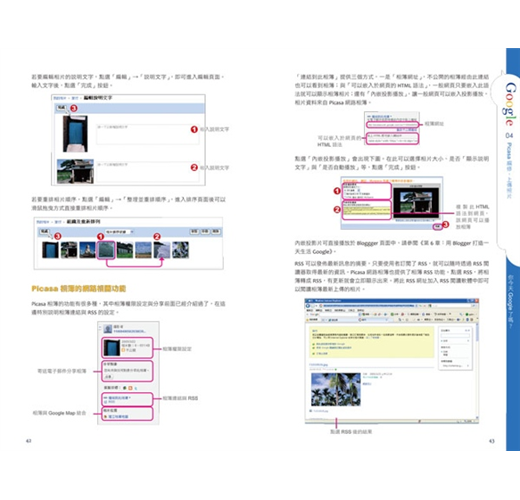The width and height of the screenshot is (520, 500).
Task: Click the album link and RSS entry
Action: point(127,399)
